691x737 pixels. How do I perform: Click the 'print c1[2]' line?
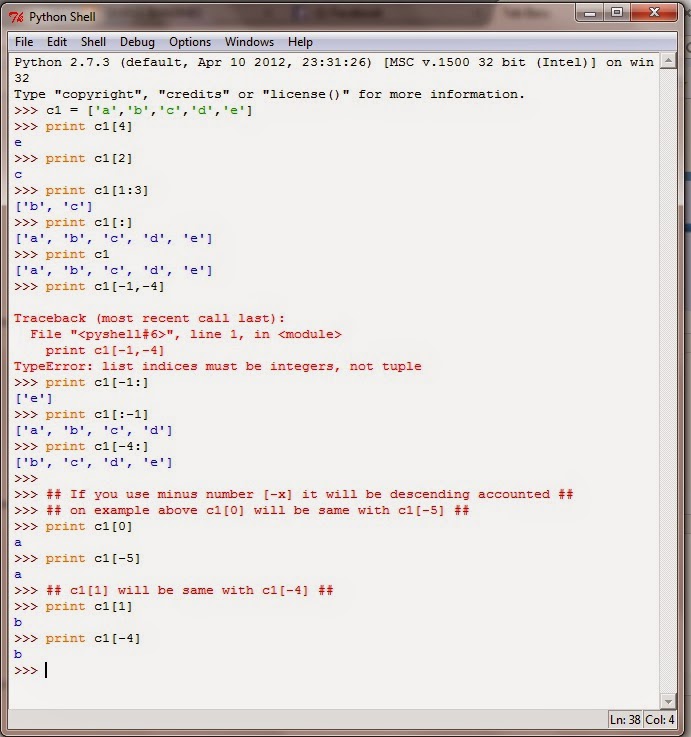click(89, 158)
